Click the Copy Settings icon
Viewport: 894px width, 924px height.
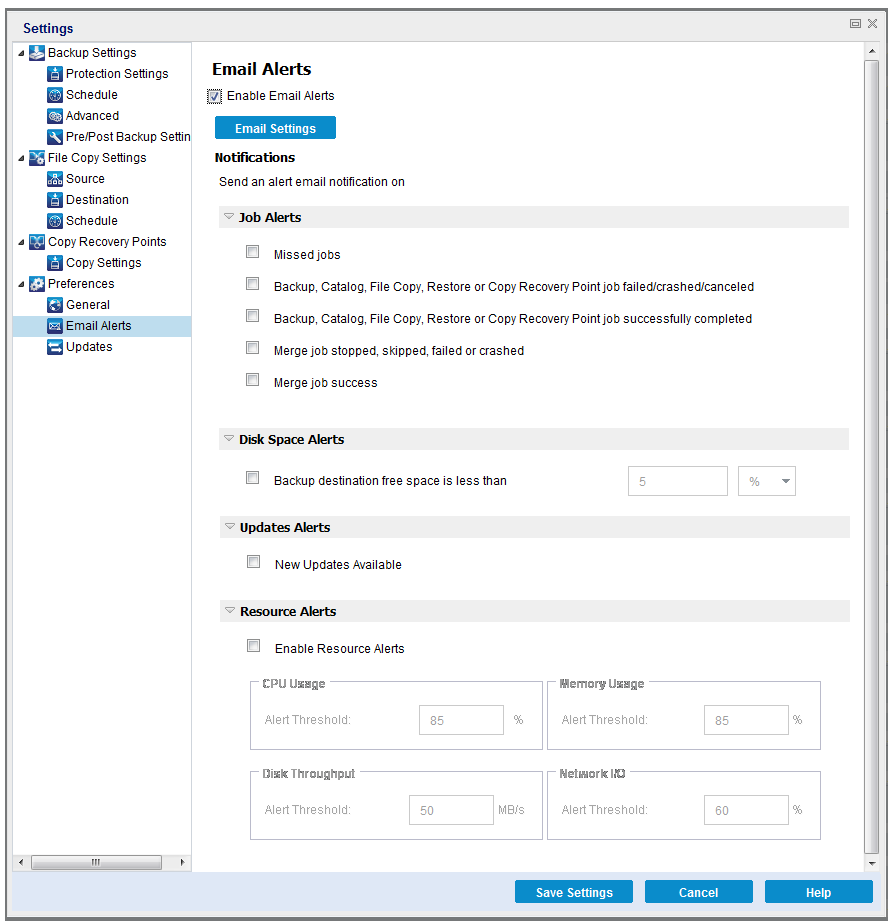click(x=55, y=262)
